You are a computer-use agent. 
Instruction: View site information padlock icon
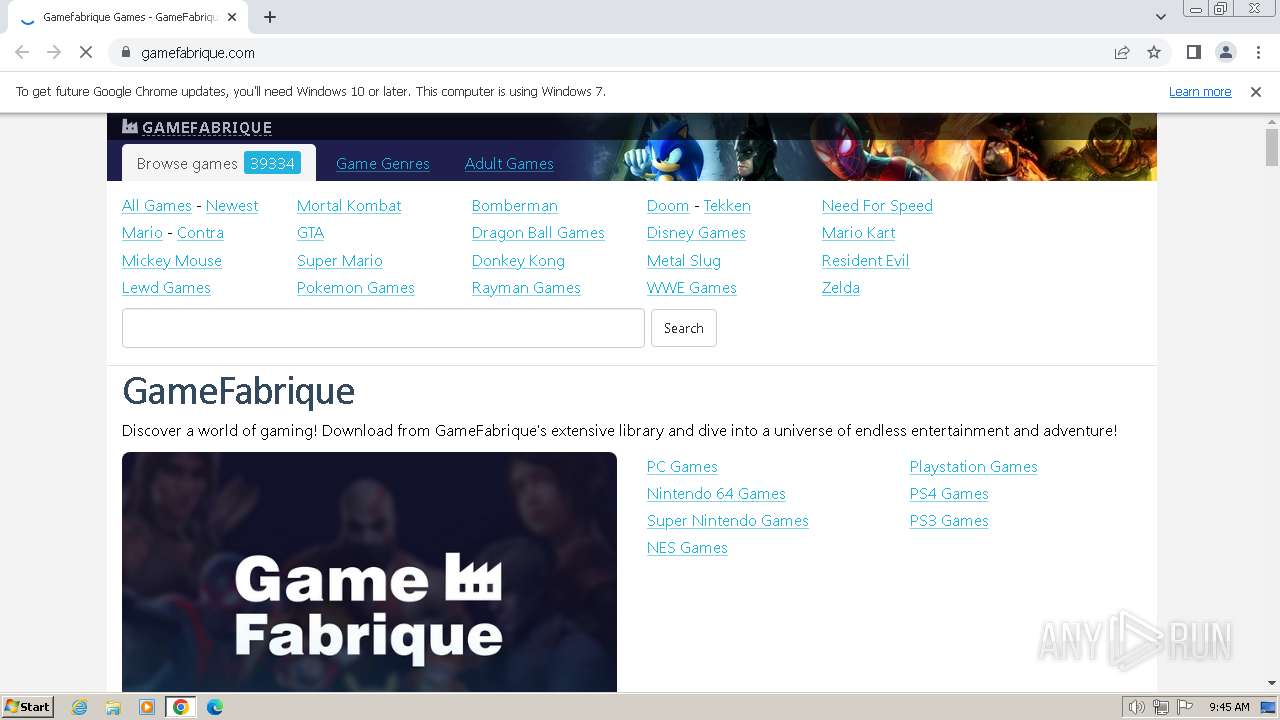(x=125, y=52)
